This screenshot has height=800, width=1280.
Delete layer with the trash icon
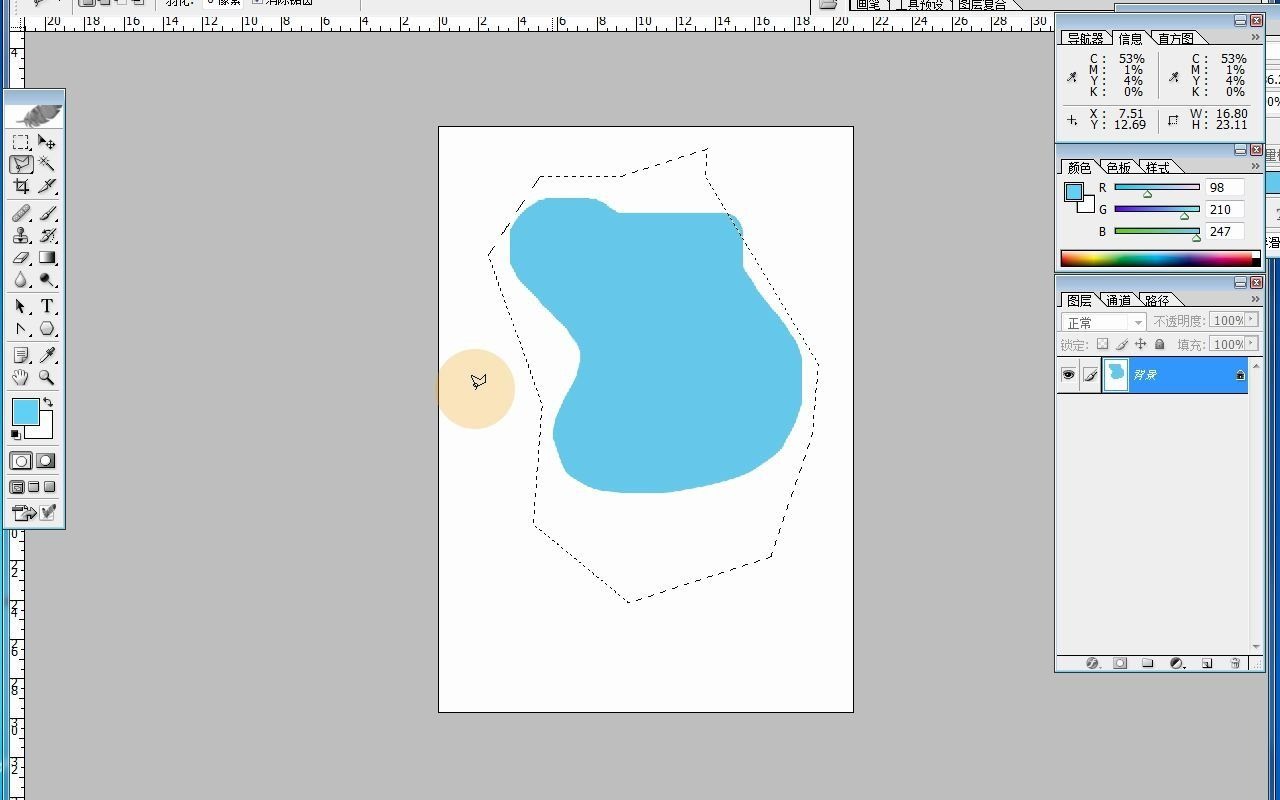click(x=1235, y=663)
